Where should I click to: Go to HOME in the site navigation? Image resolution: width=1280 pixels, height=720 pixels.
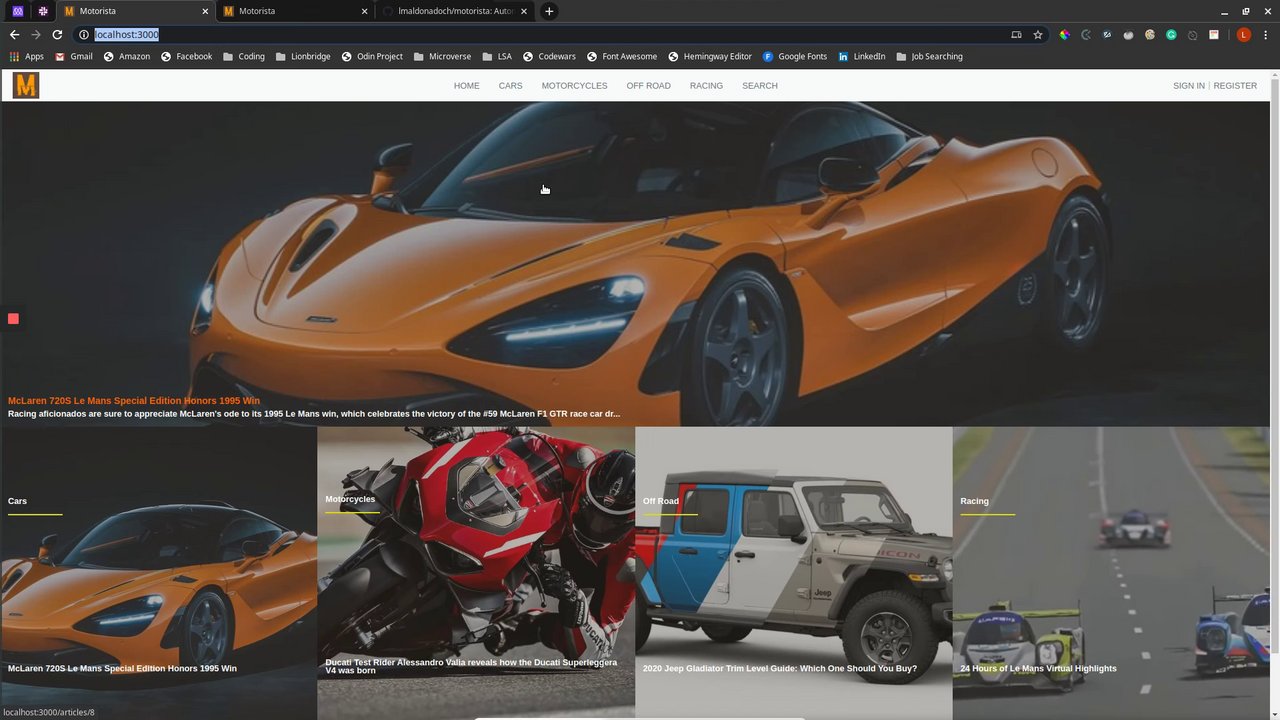tap(467, 86)
